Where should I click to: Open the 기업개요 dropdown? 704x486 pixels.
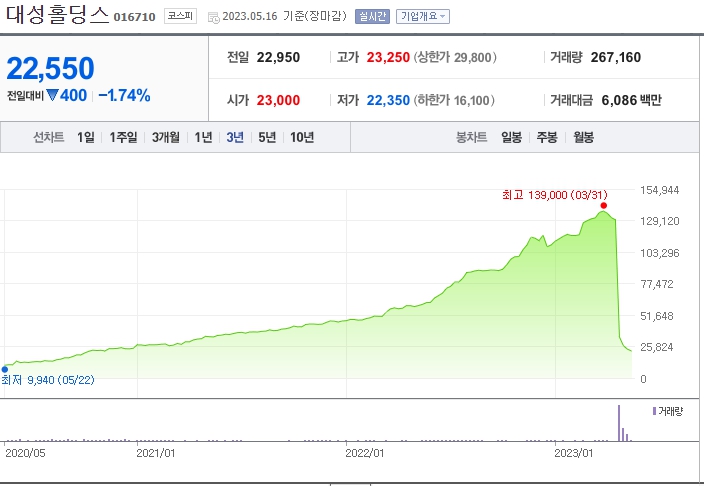pyautogui.click(x=423, y=16)
